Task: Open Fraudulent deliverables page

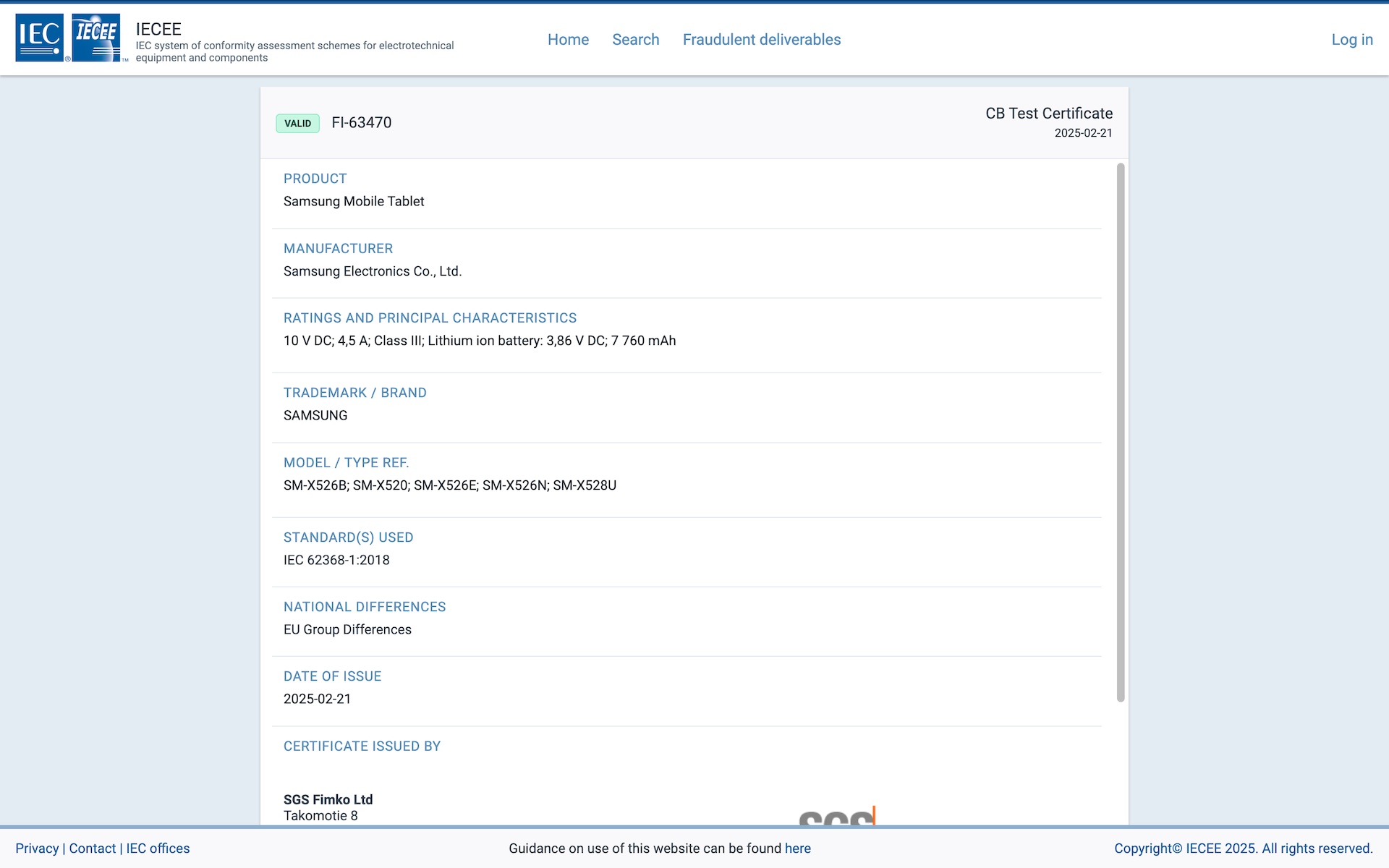Action: point(761,40)
